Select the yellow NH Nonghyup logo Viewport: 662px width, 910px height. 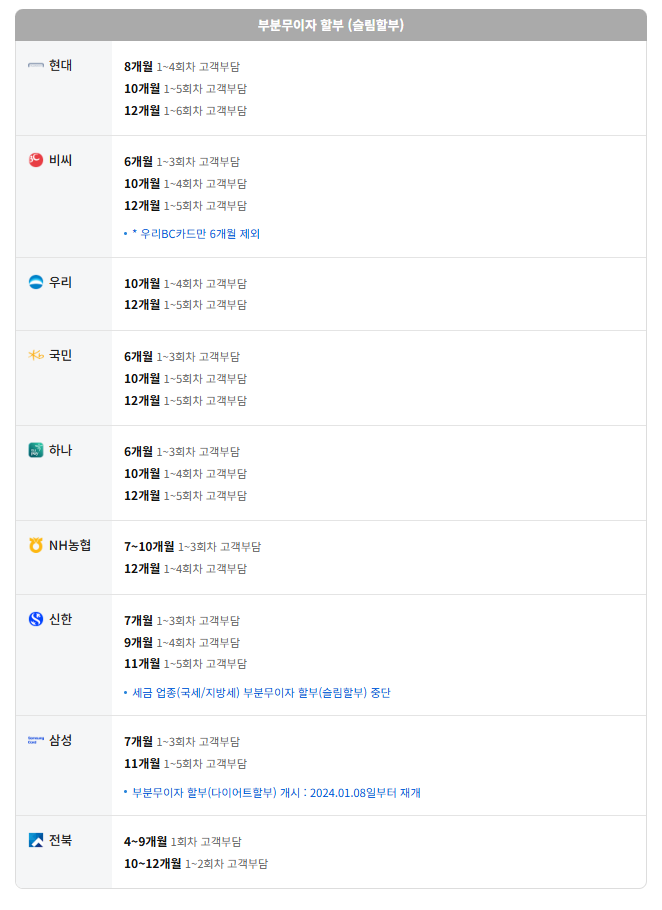click(36, 546)
